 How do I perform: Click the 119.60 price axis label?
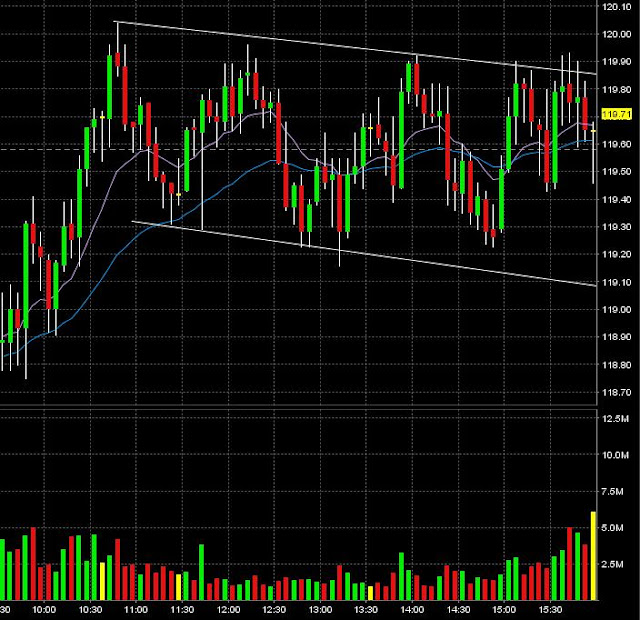[x=616, y=144]
